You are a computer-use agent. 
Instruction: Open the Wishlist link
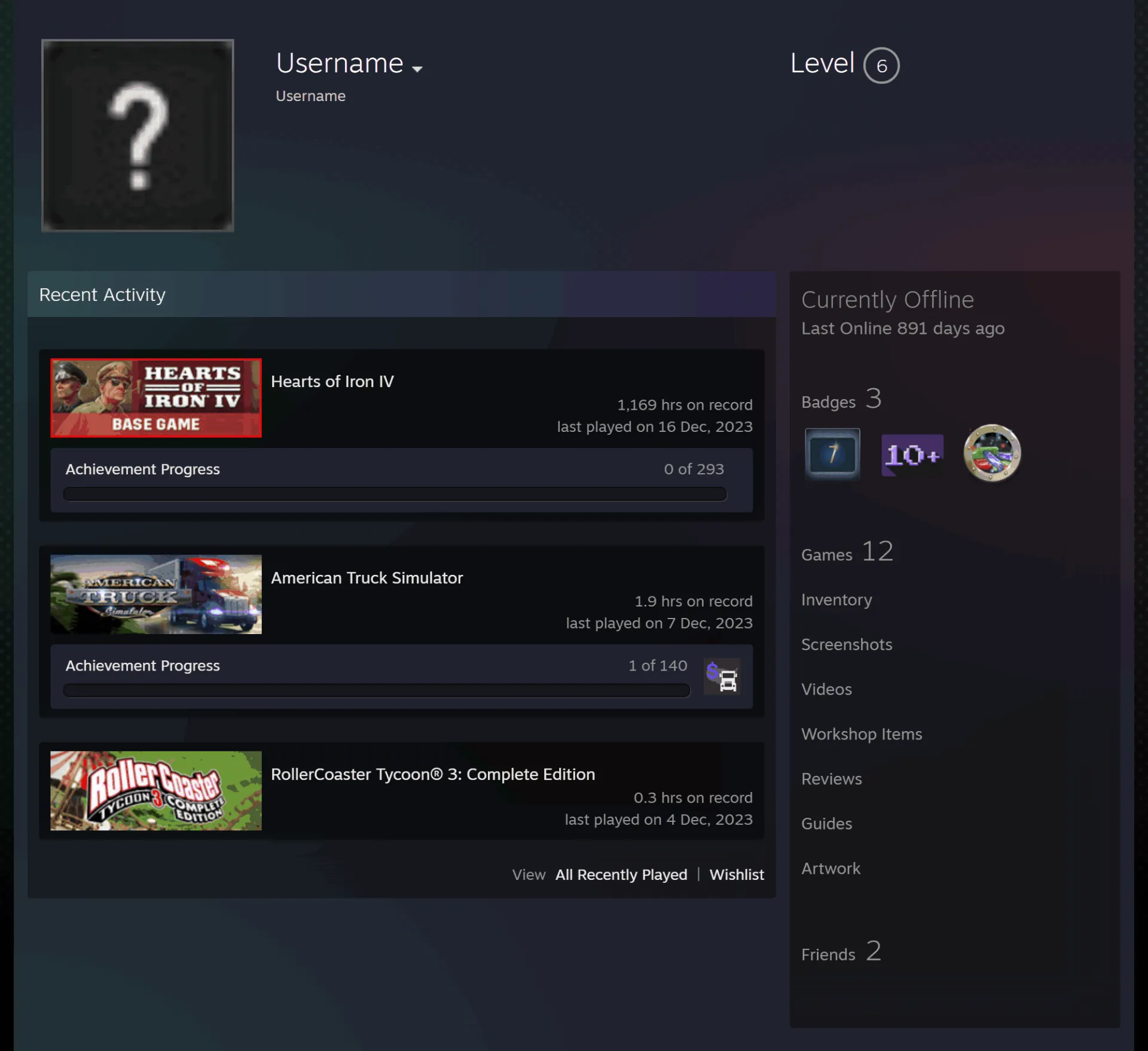click(x=737, y=875)
